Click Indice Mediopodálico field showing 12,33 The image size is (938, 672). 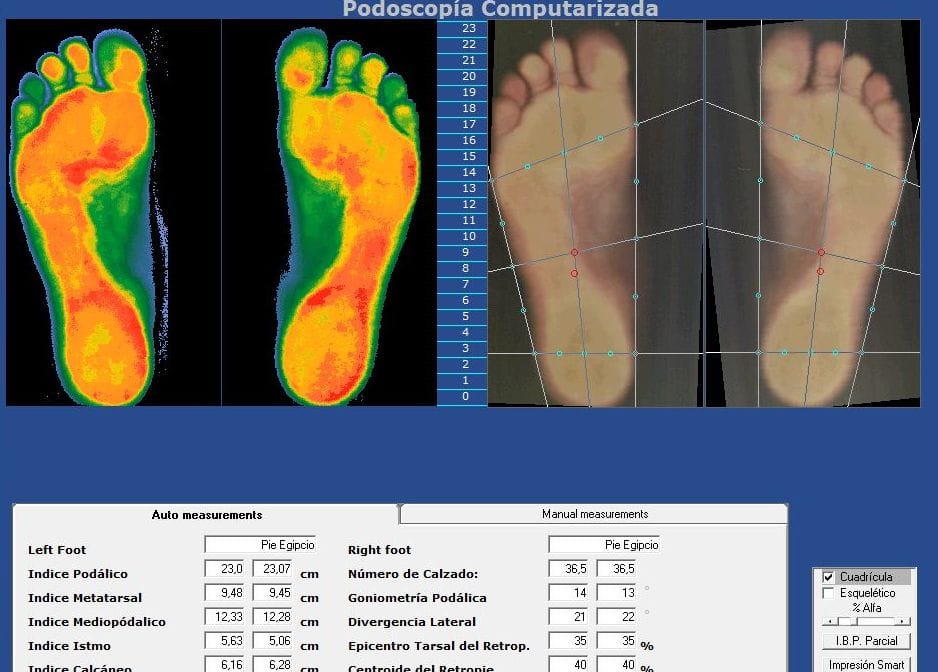click(x=224, y=617)
